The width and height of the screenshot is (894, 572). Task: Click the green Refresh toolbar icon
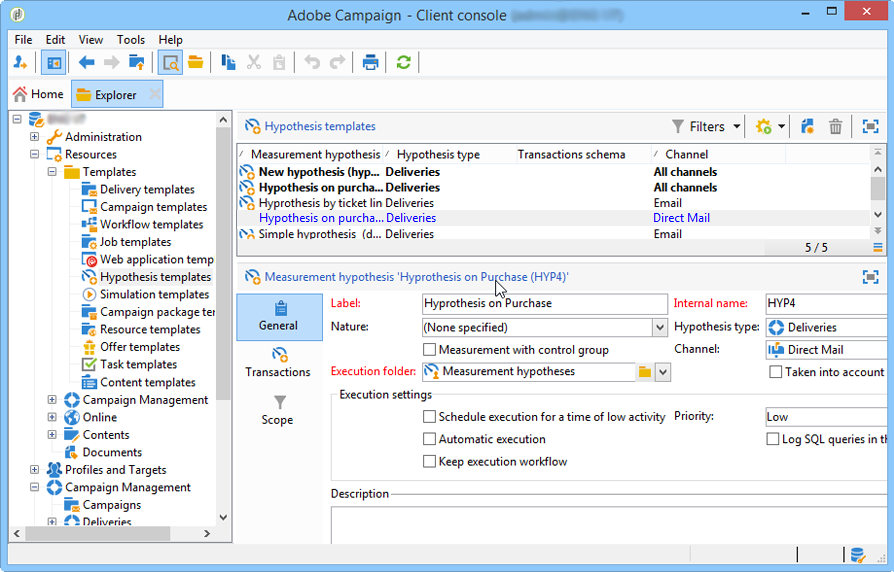403,62
